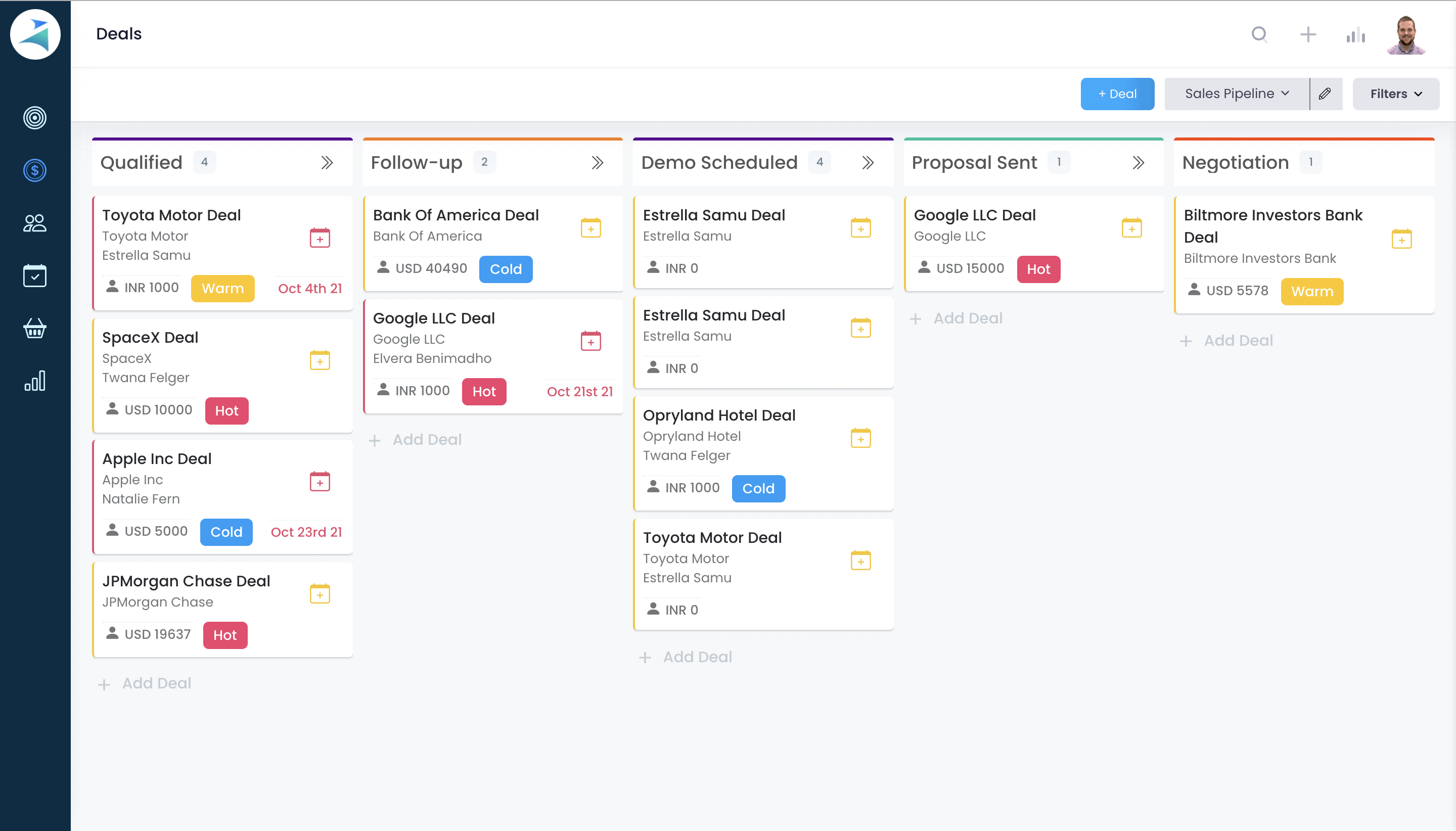
Task: Collapse the Demo Scheduled column chevron
Action: click(x=868, y=163)
